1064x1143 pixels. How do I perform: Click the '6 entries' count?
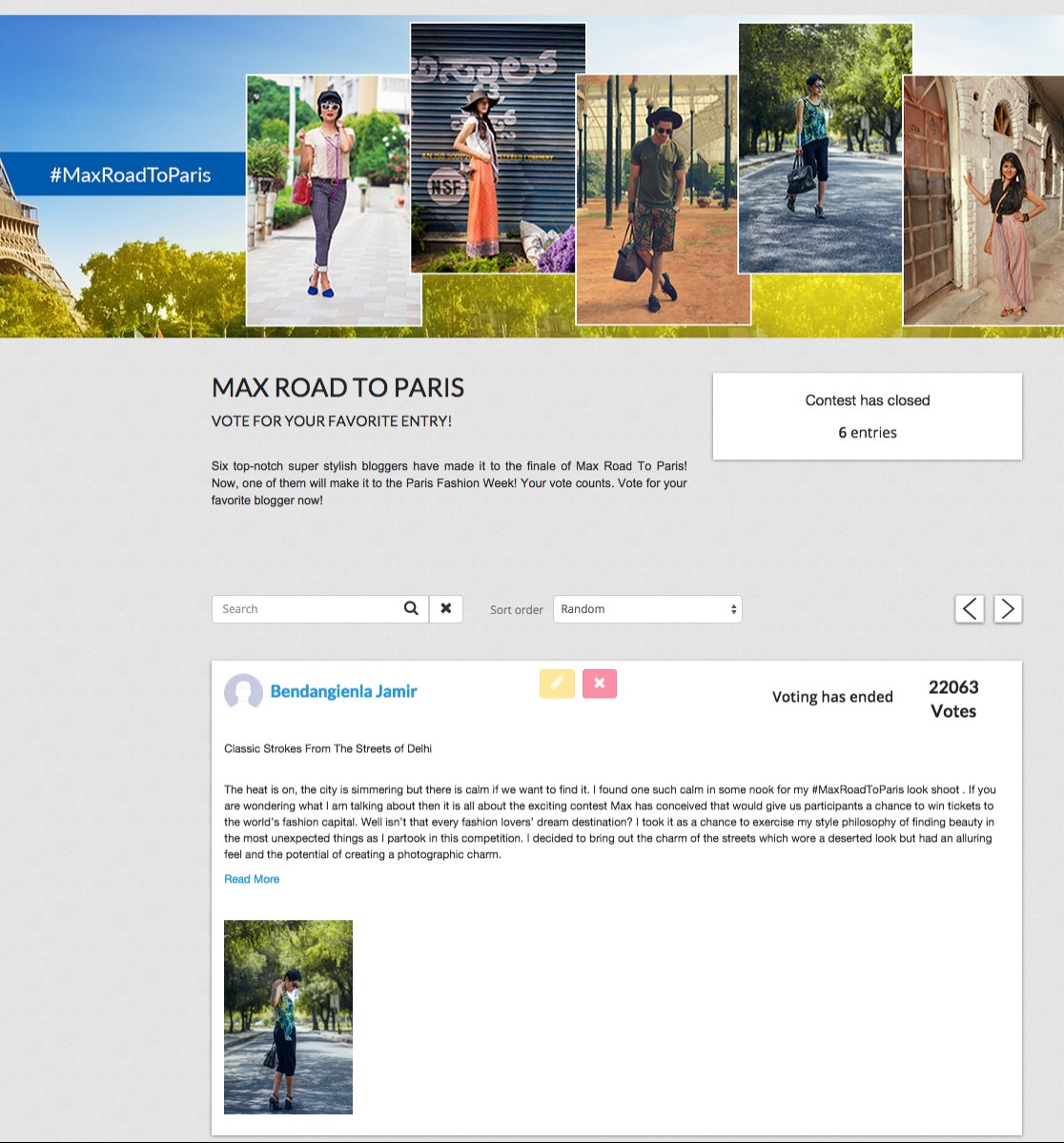tap(867, 432)
